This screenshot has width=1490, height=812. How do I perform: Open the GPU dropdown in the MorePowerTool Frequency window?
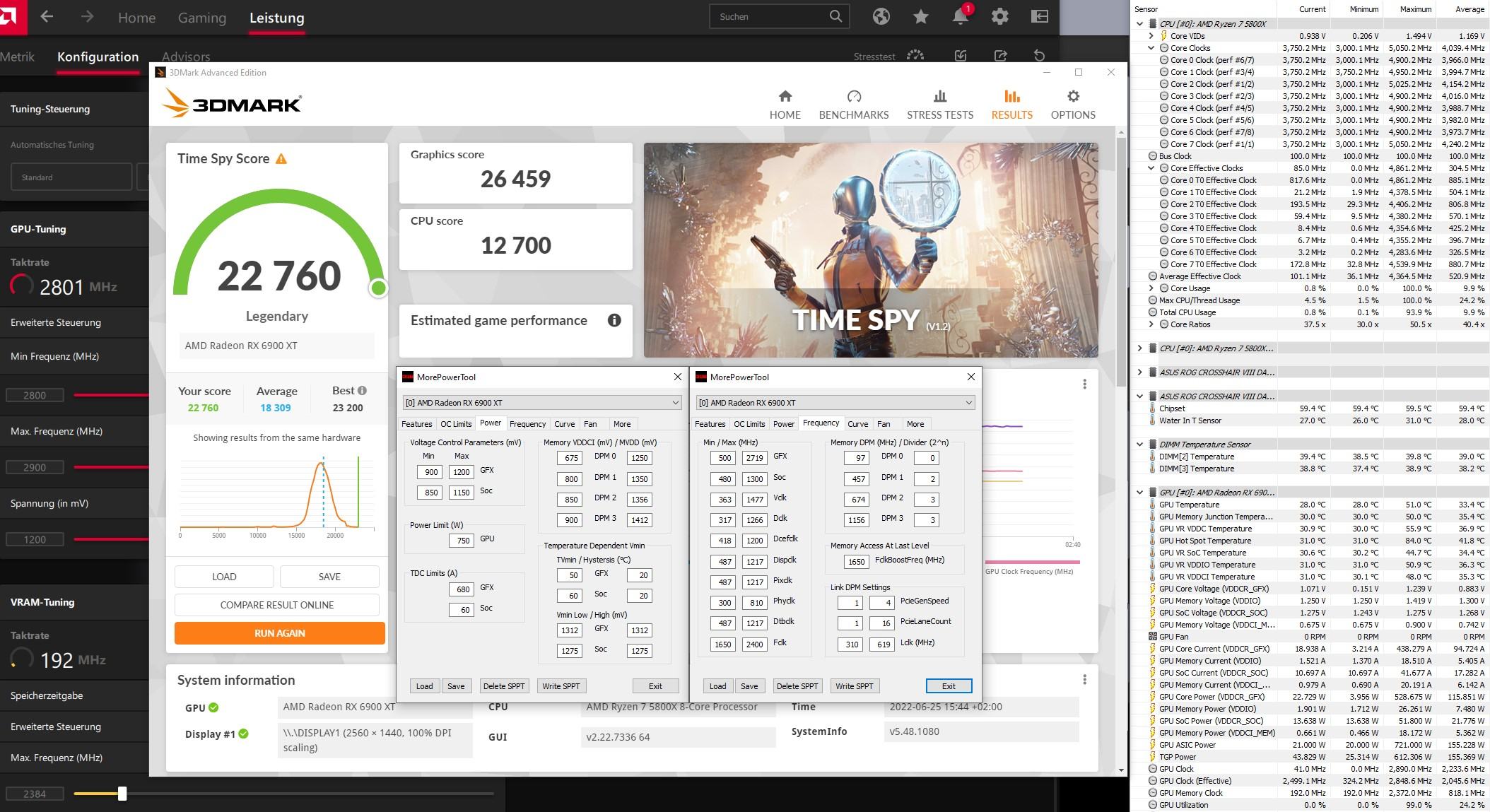[835, 403]
